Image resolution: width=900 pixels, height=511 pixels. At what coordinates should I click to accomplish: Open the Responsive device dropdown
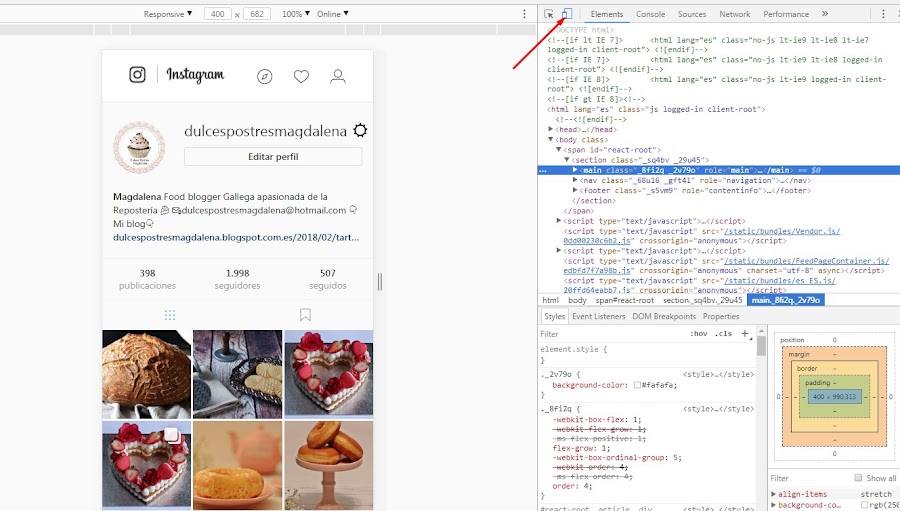(x=168, y=14)
